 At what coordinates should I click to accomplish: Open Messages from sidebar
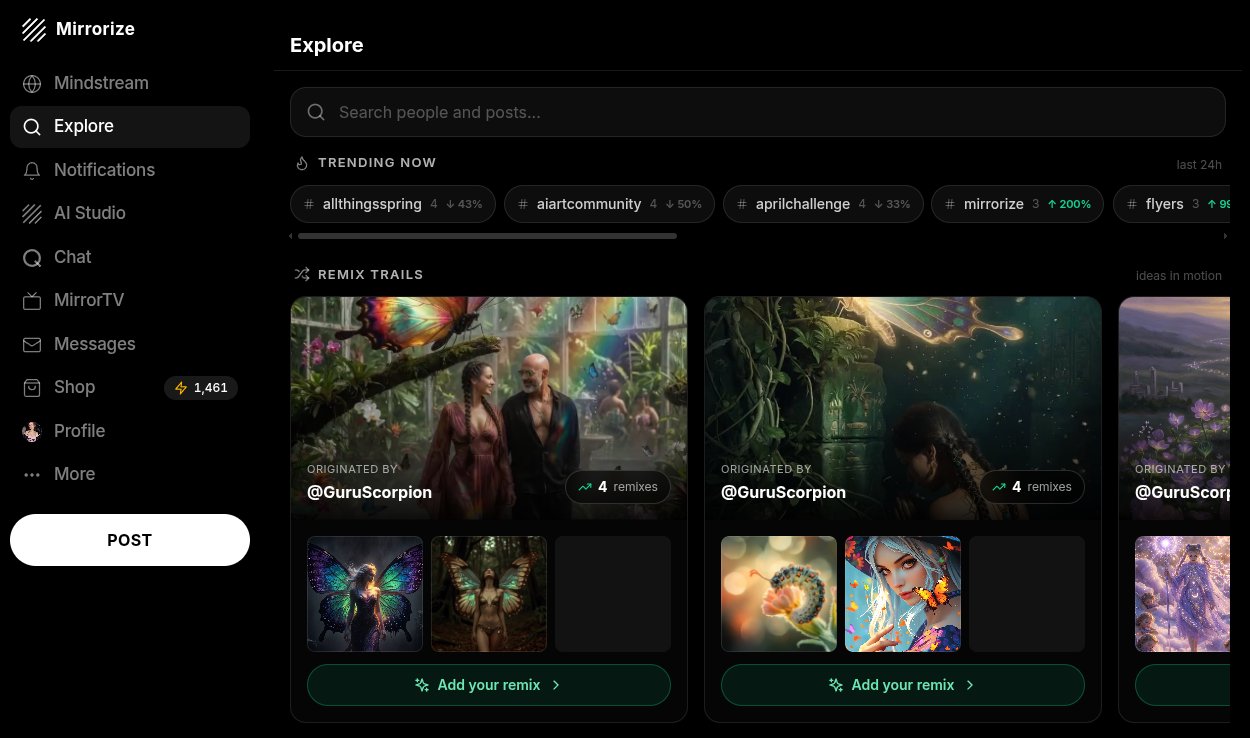(130, 344)
